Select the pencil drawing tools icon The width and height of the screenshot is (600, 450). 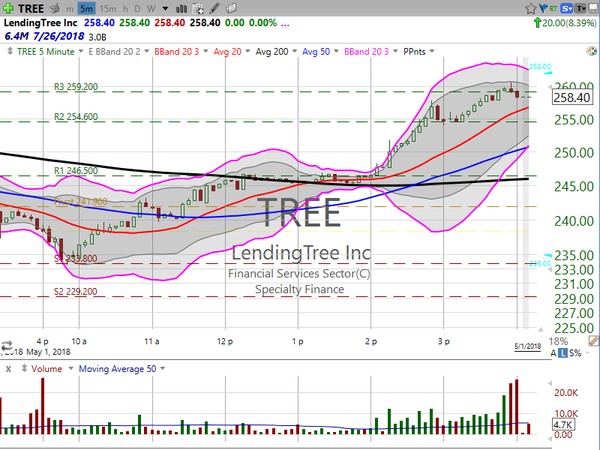click(215, 8)
